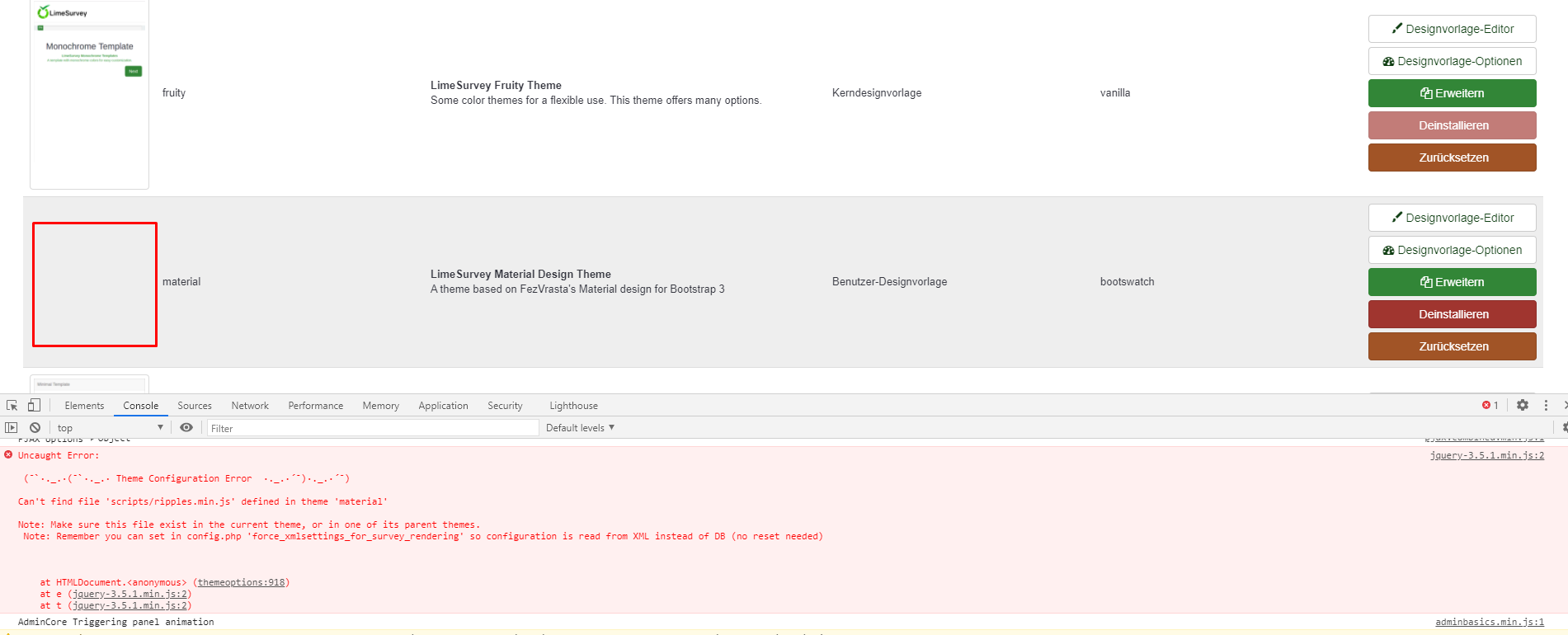Open the themeoptions:918 stack trace link
1568x635 pixels.
point(242,582)
